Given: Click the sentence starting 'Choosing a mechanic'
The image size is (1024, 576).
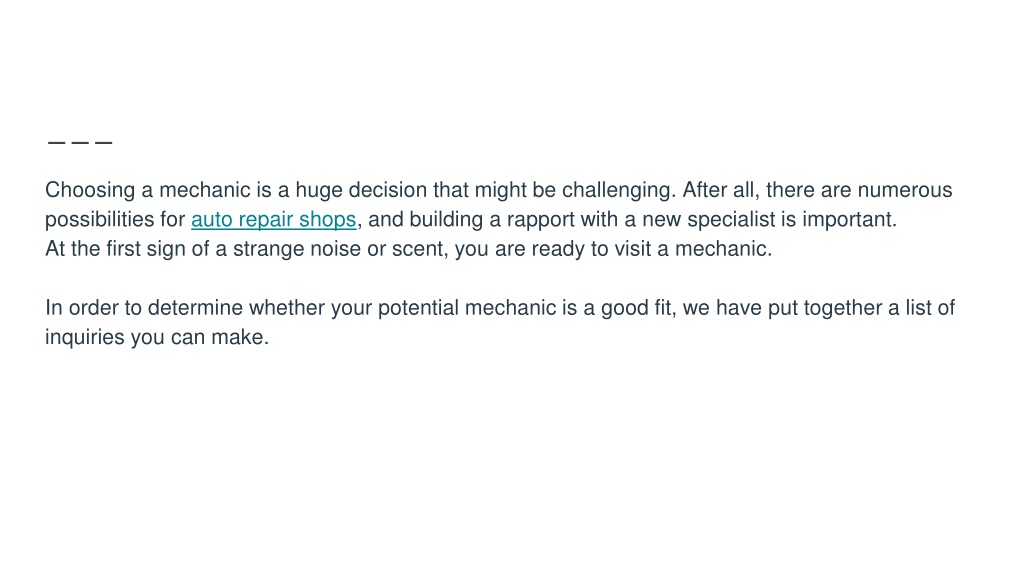Looking at the screenshot, I should (x=360, y=190).
